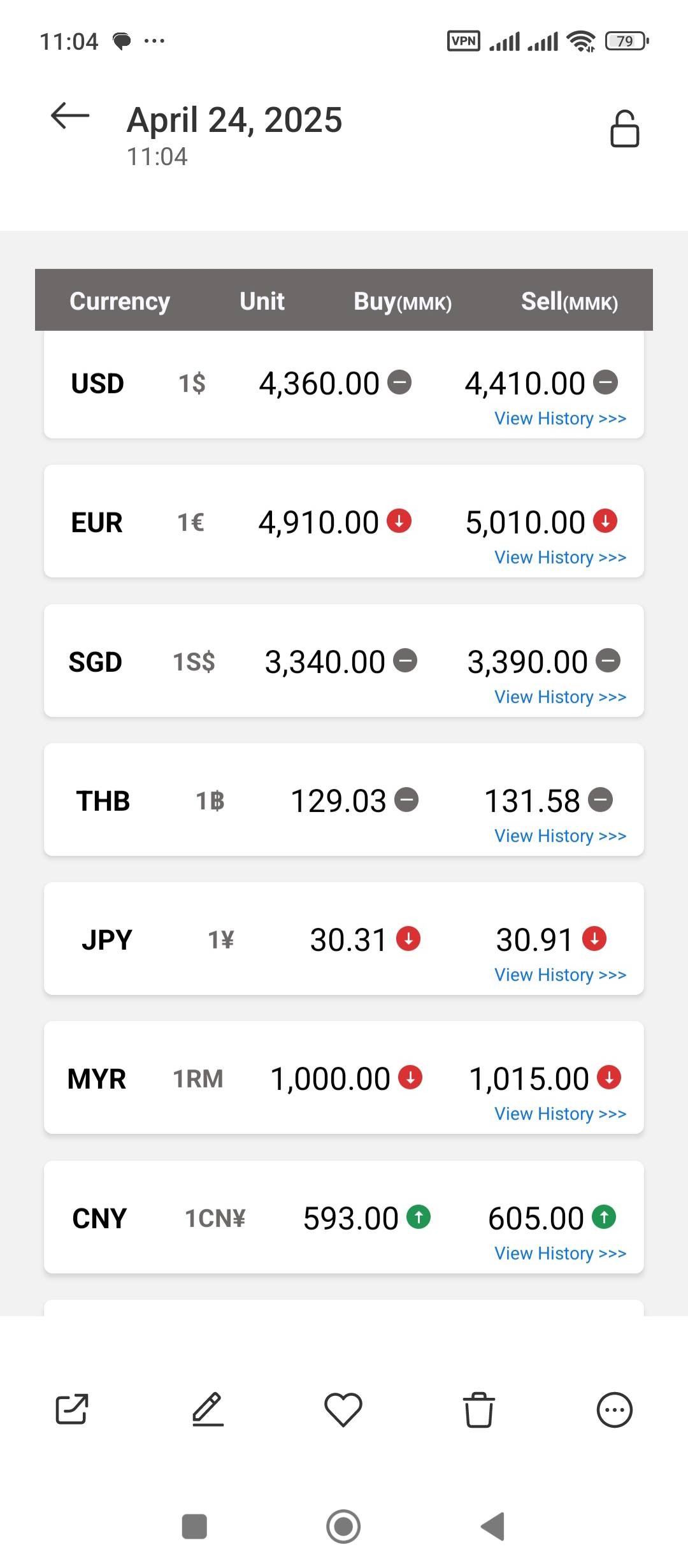
Task: Tap the green up arrow beside CNY sell rate
Action: coord(604,1217)
